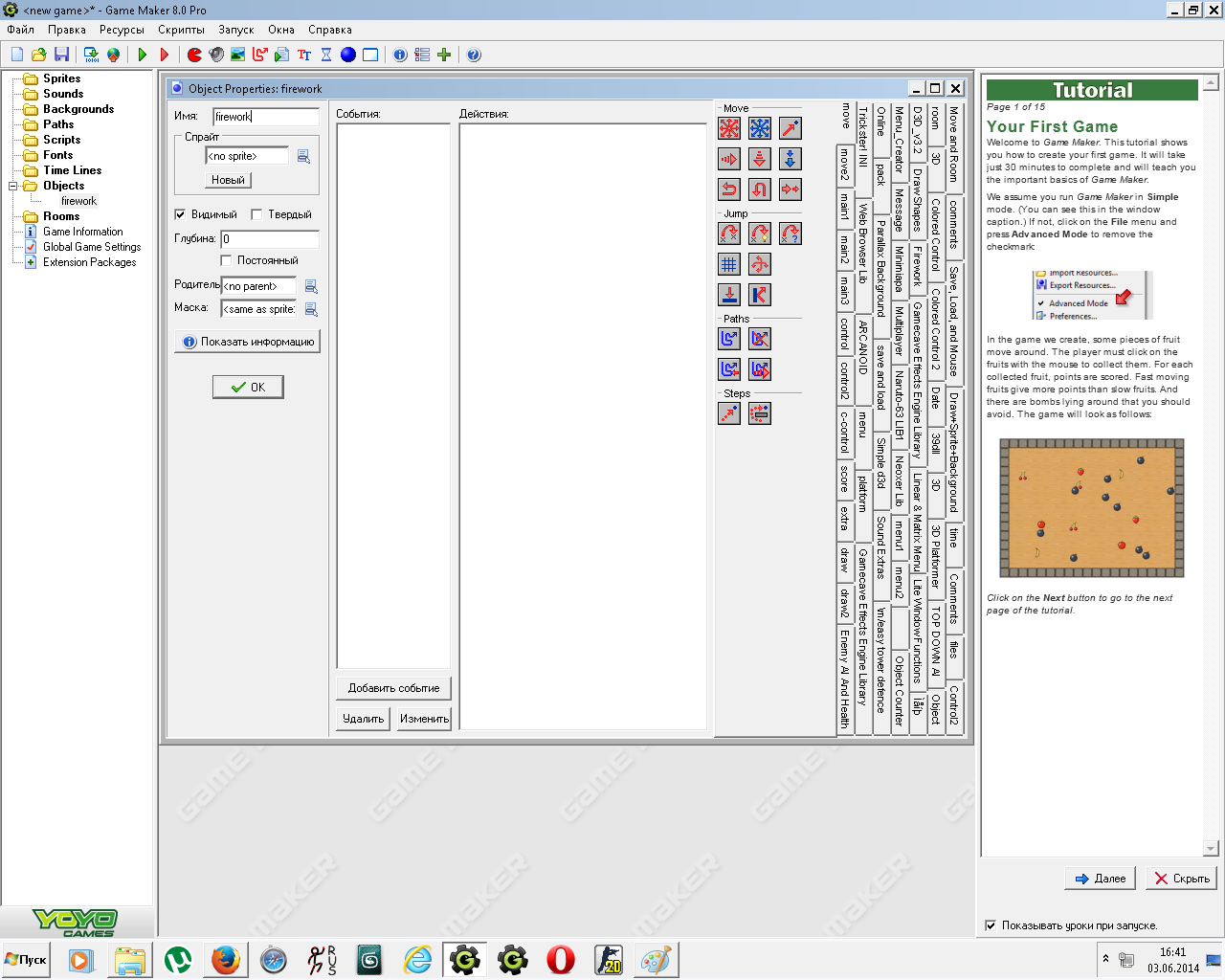Pick the Move to Contact action

click(729, 295)
